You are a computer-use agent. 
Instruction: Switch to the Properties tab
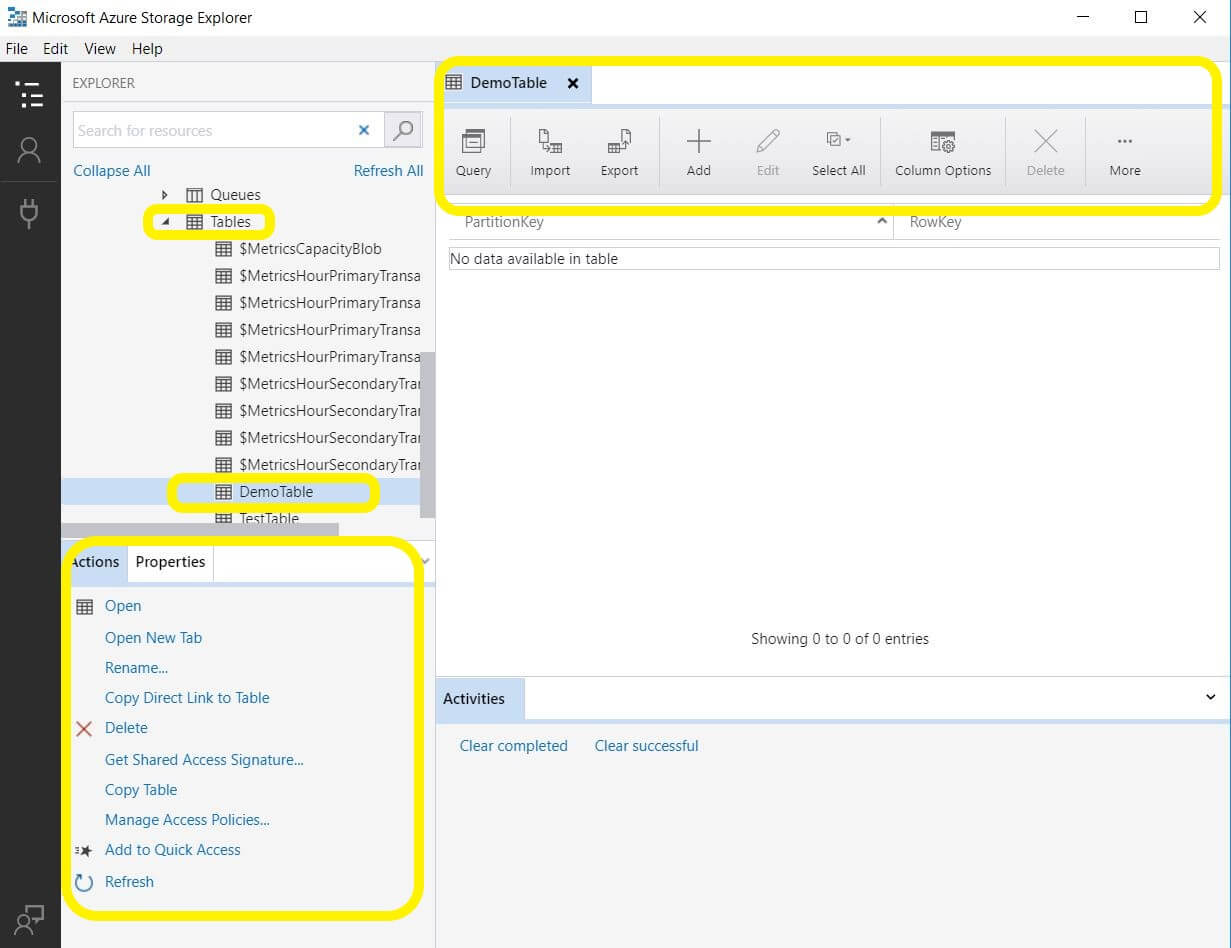170,562
